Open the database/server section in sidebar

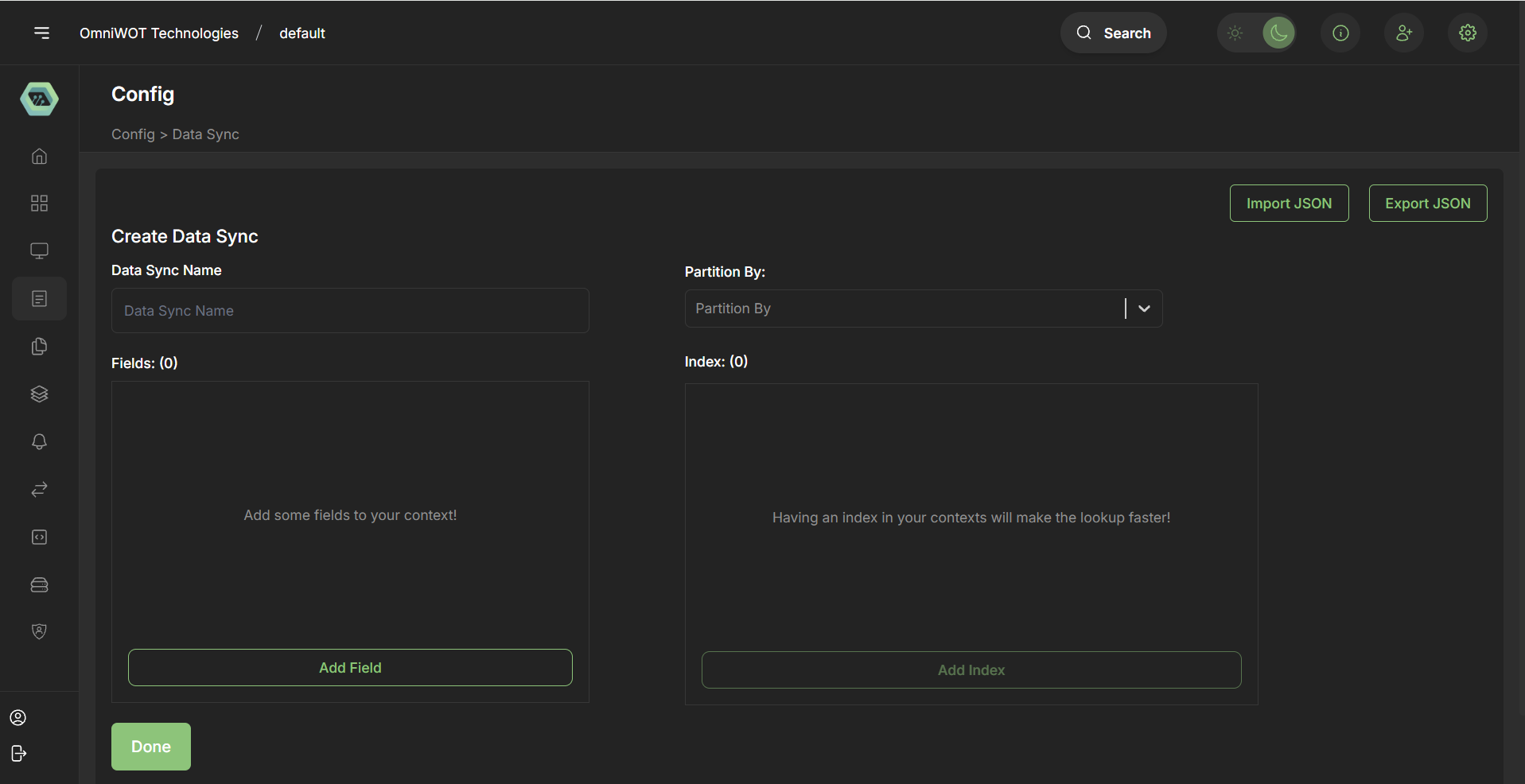39,584
